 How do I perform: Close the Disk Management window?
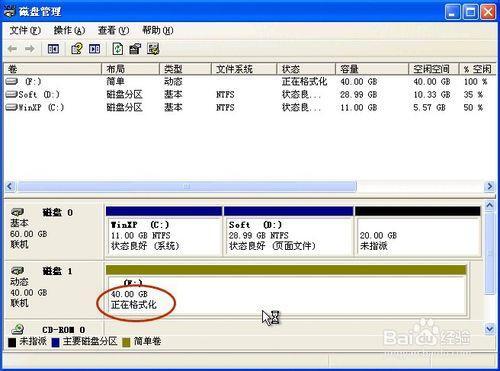tap(488, 12)
